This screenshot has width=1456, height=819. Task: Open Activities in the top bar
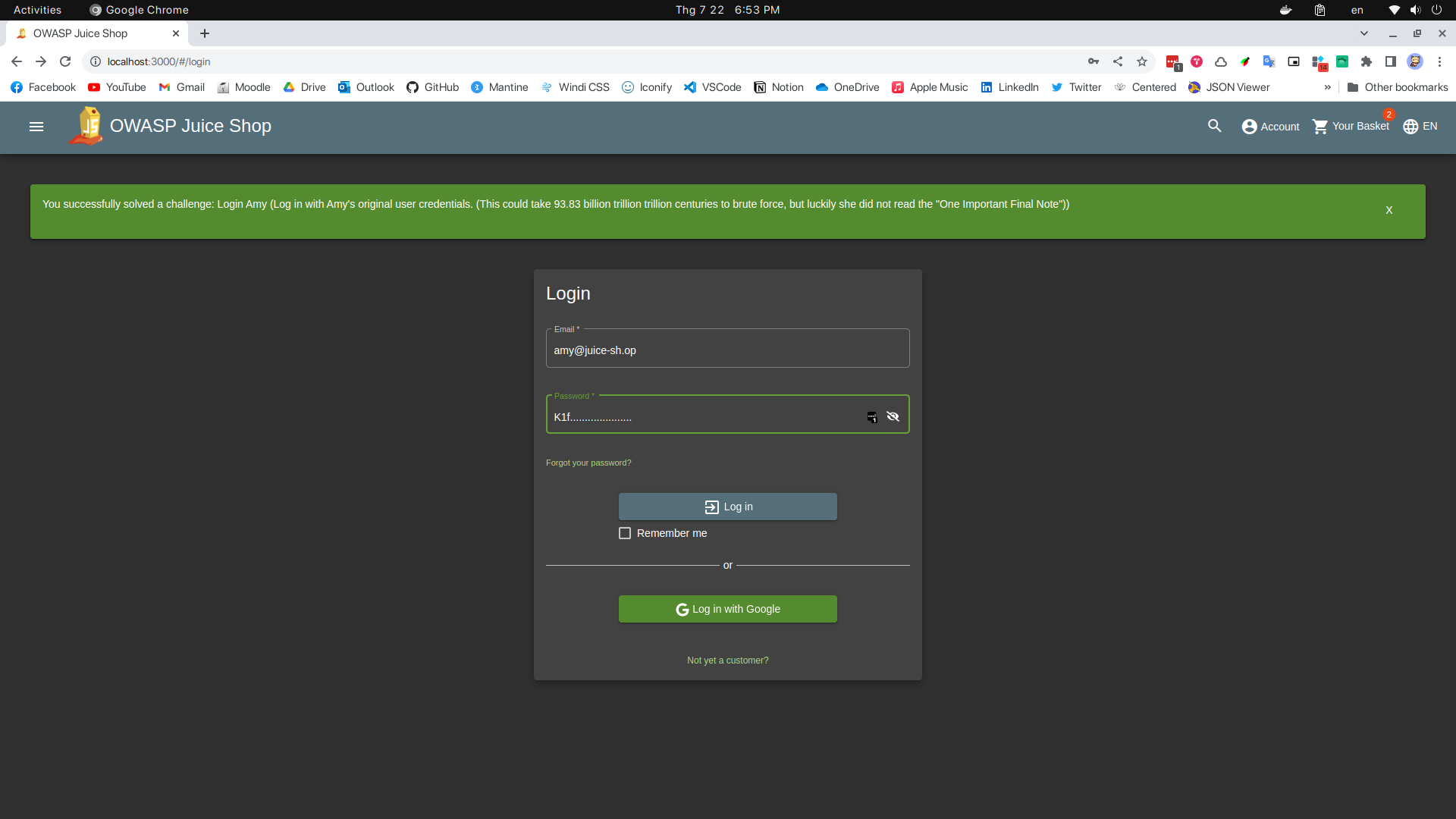point(36,10)
